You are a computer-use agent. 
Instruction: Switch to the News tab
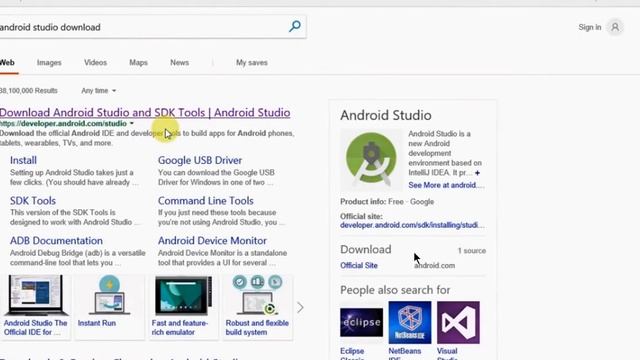click(x=179, y=62)
